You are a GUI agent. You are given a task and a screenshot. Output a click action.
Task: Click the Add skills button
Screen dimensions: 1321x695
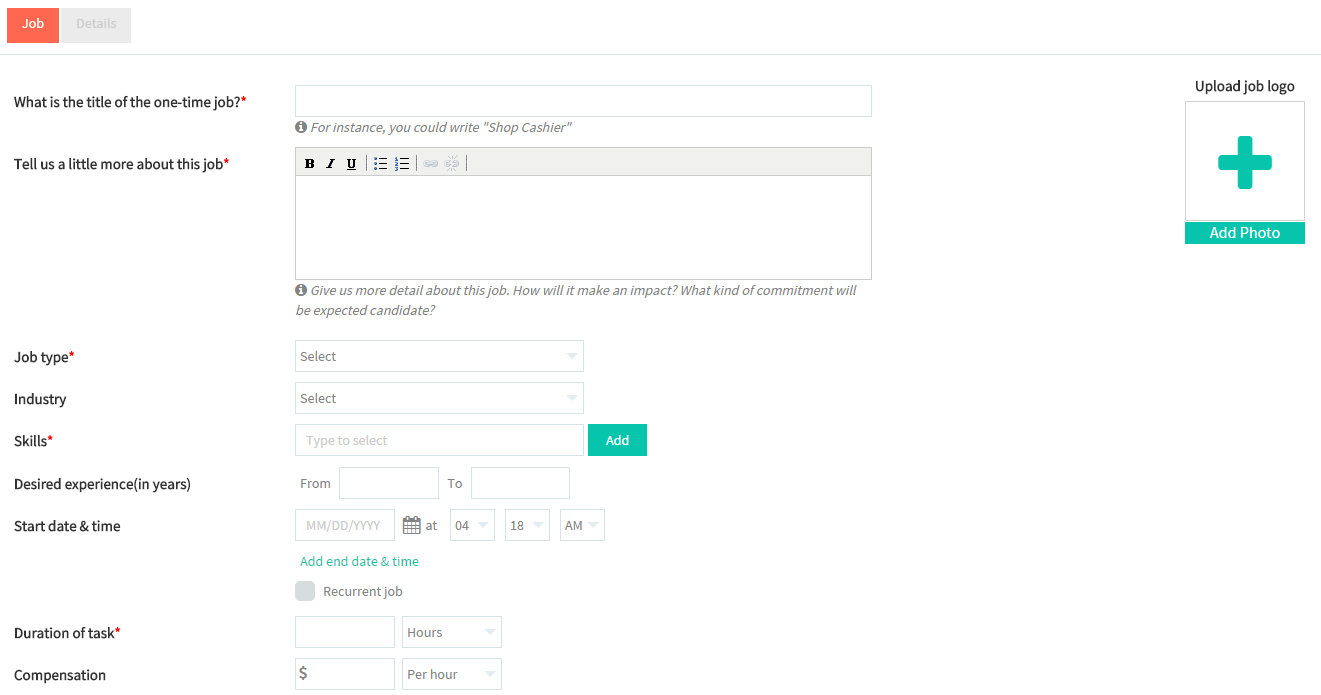617,440
